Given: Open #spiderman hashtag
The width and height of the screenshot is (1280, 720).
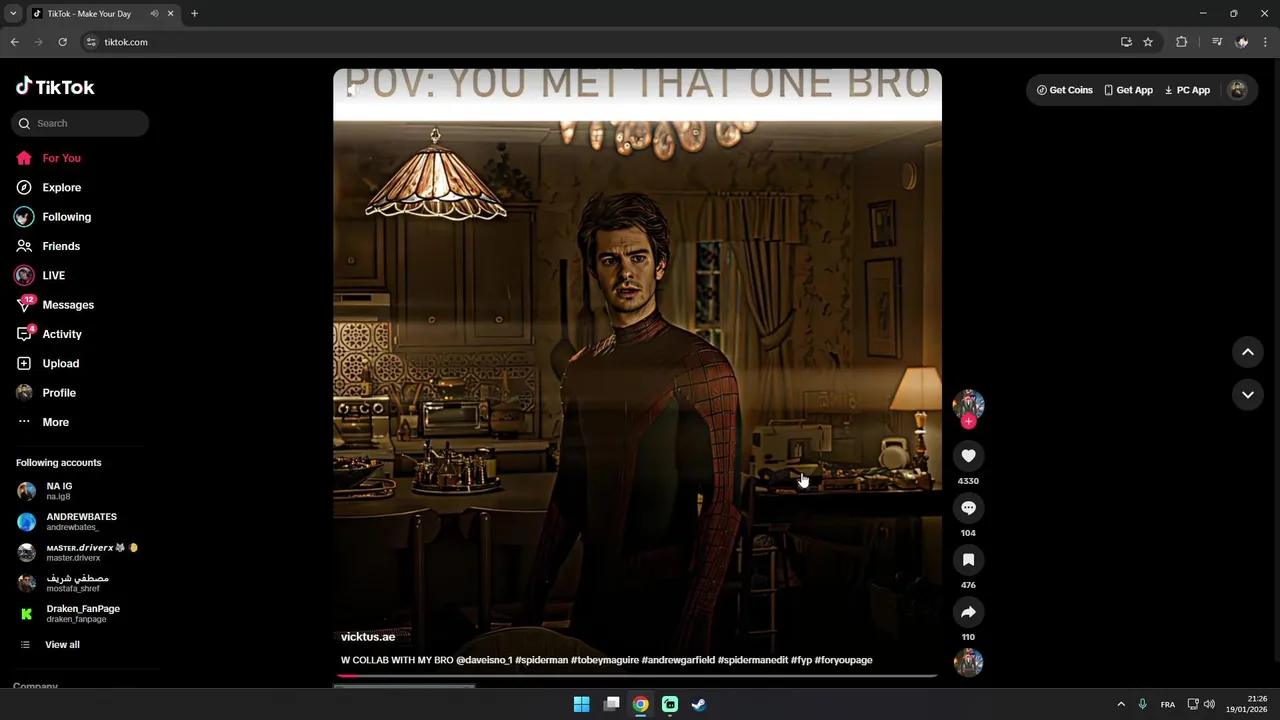Looking at the screenshot, I should [x=541, y=660].
